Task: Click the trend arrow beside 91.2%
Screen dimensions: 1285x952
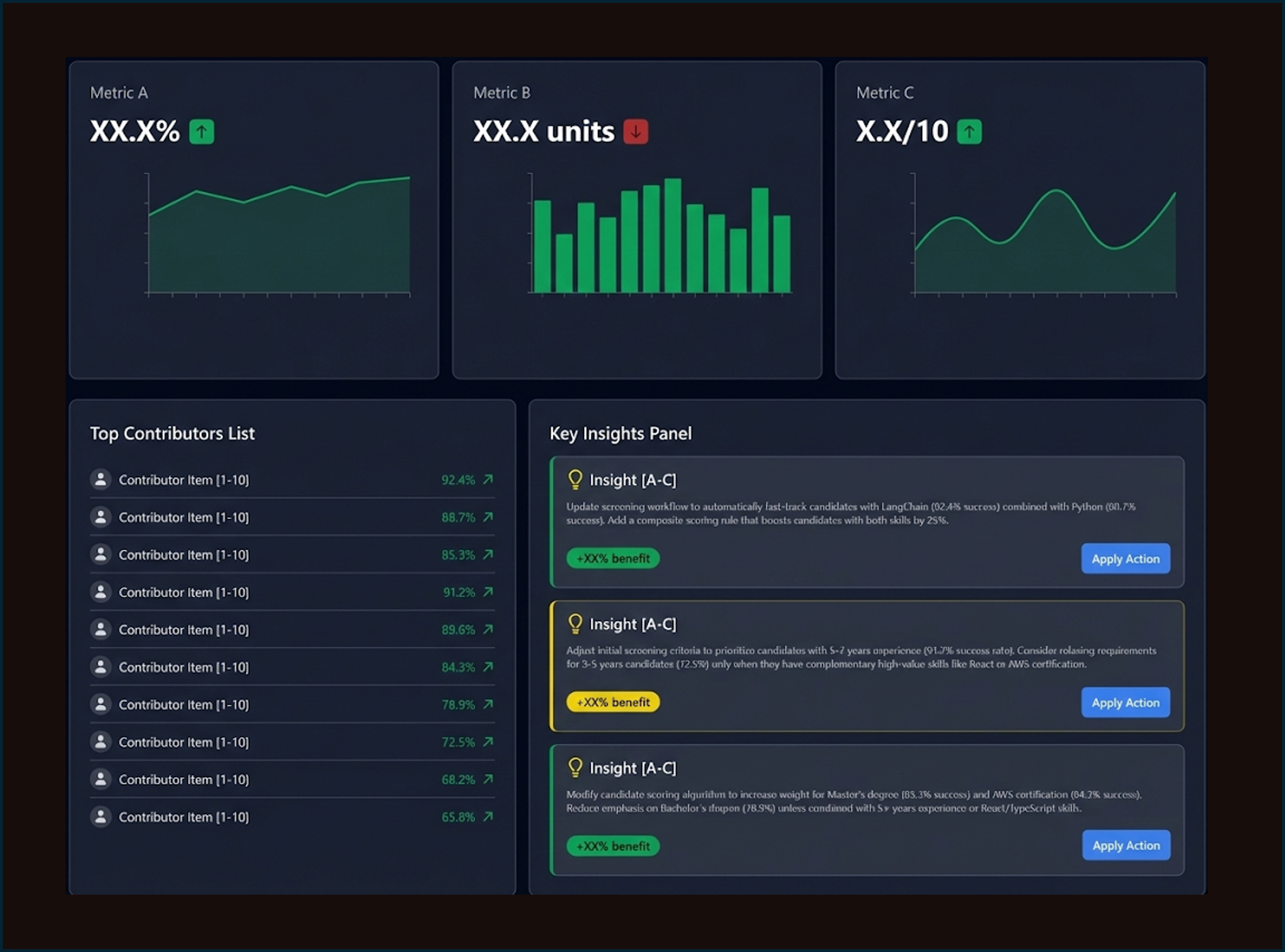Action: click(488, 592)
